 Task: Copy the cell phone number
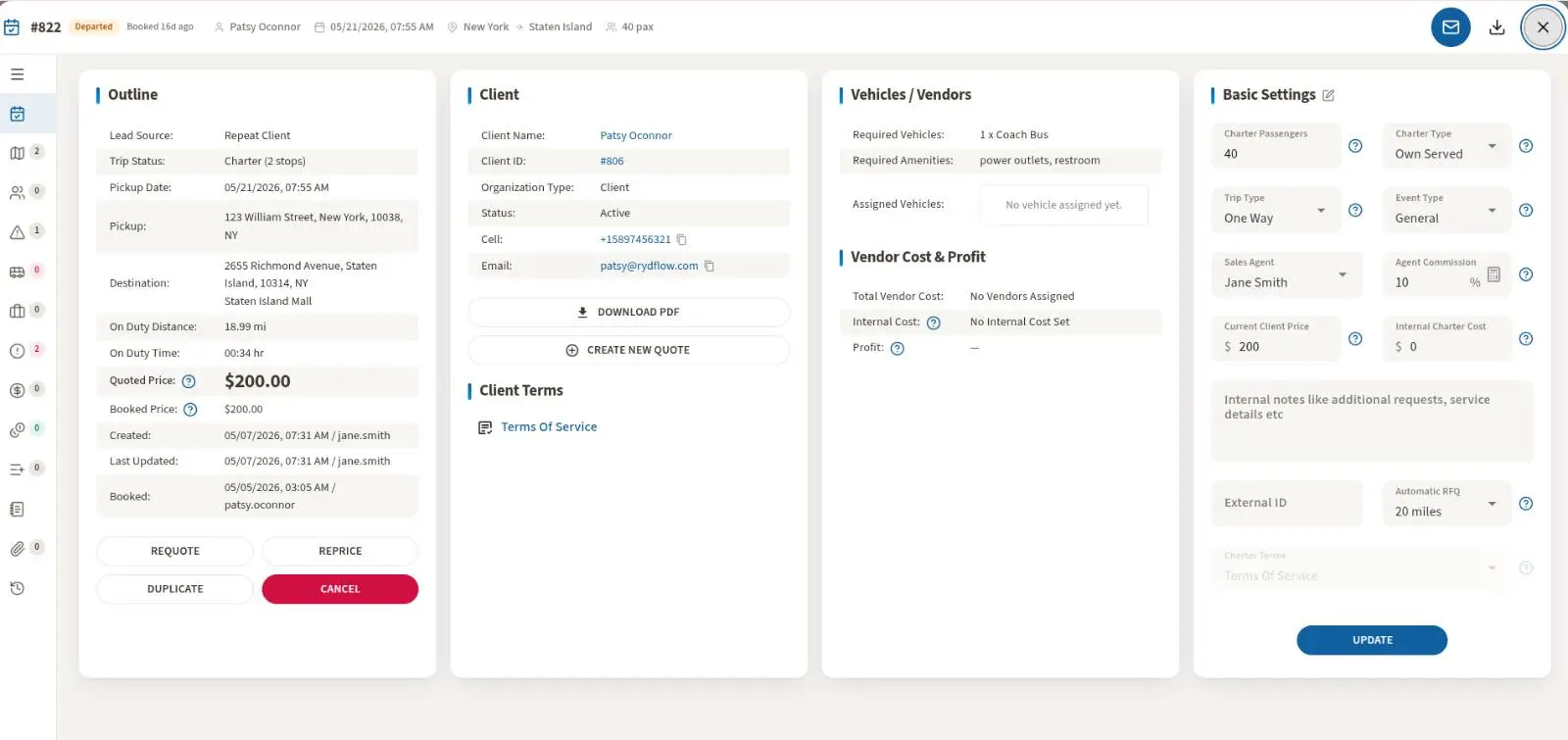(x=682, y=239)
